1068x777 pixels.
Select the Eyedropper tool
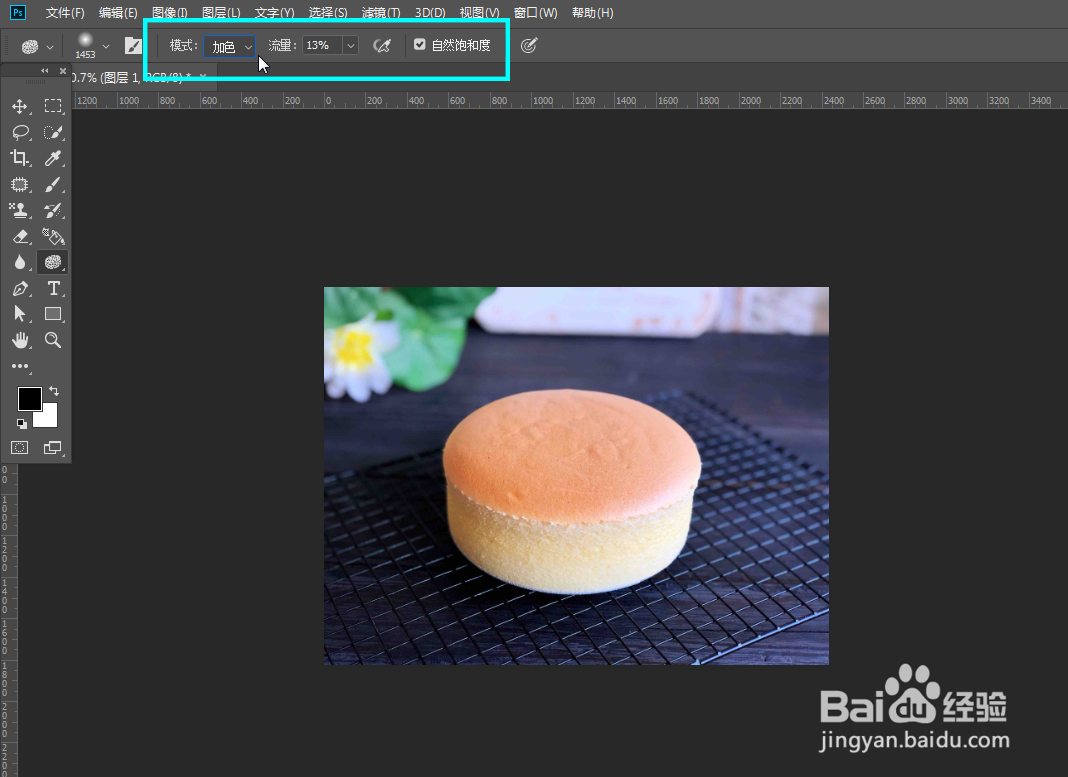(52, 158)
